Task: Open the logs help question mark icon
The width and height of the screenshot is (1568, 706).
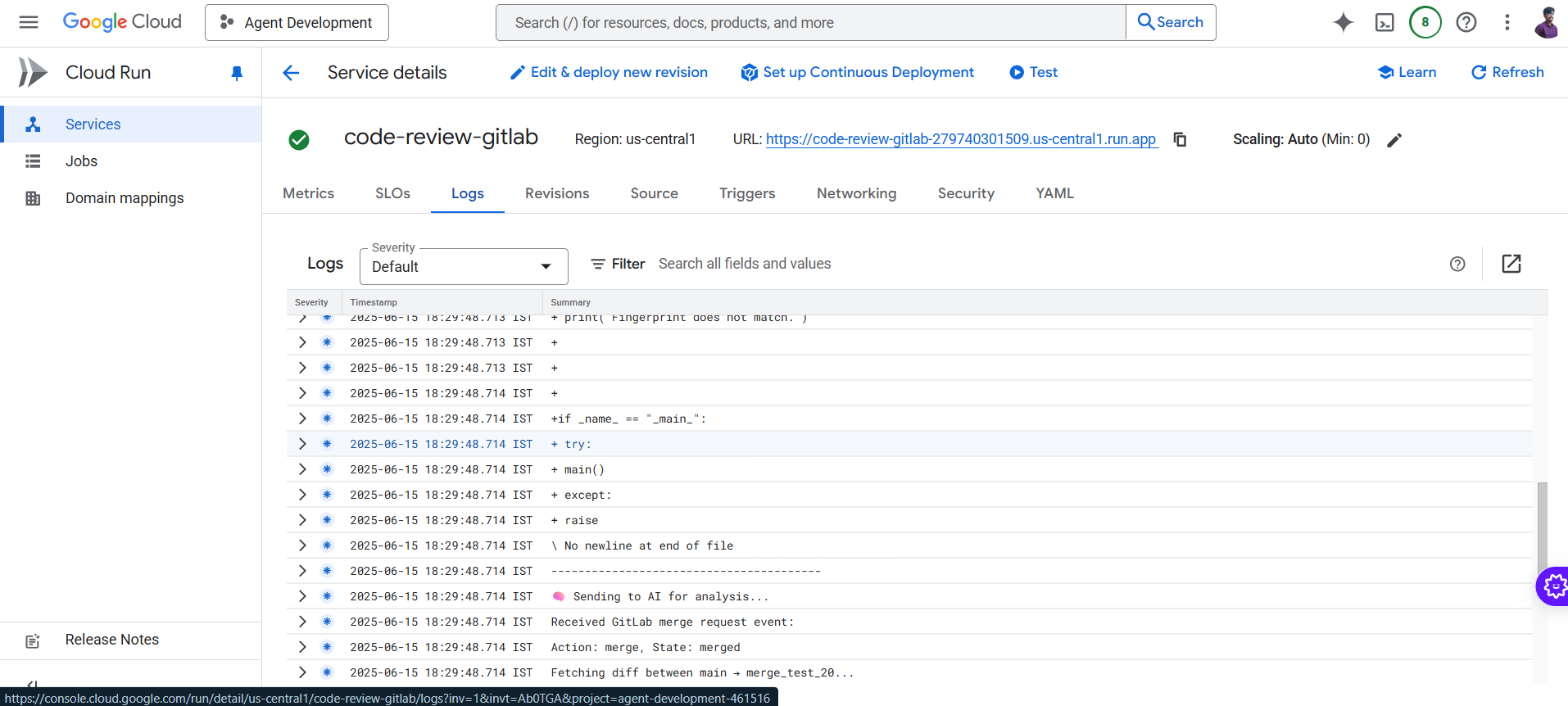Action: 1457,264
